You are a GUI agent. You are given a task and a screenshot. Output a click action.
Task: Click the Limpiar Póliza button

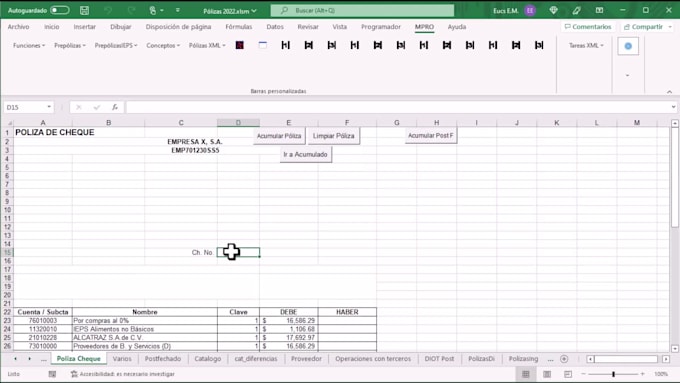(x=333, y=136)
